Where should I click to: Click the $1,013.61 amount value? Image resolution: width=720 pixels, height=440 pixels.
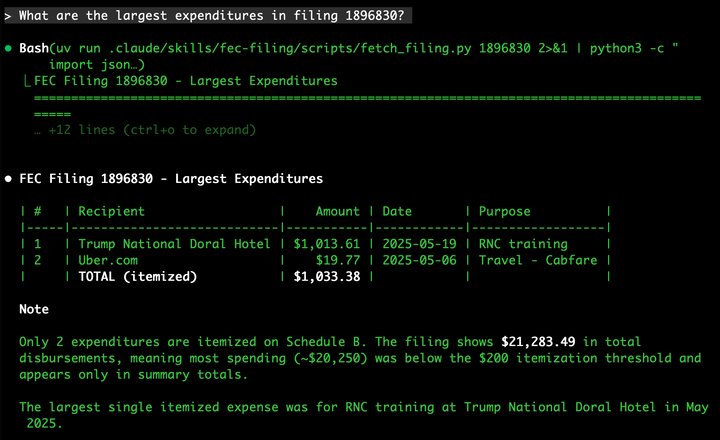pyautogui.click(x=327, y=244)
